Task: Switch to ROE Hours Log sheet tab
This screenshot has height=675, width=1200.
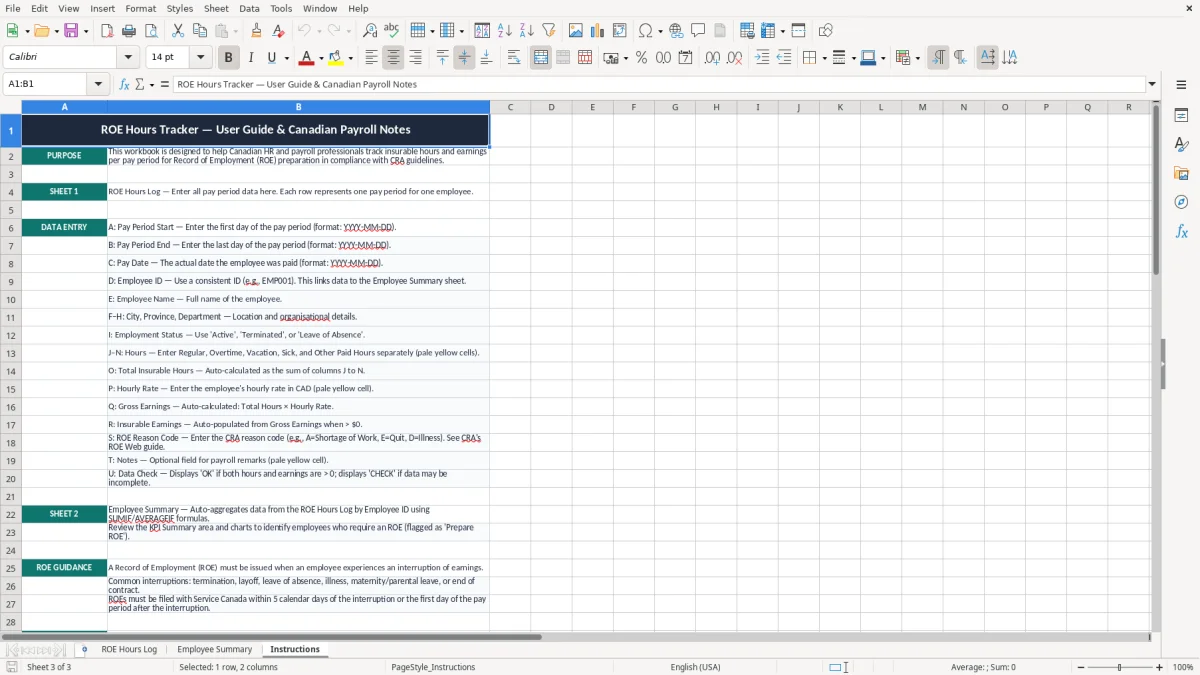Action: coord(129,649)
